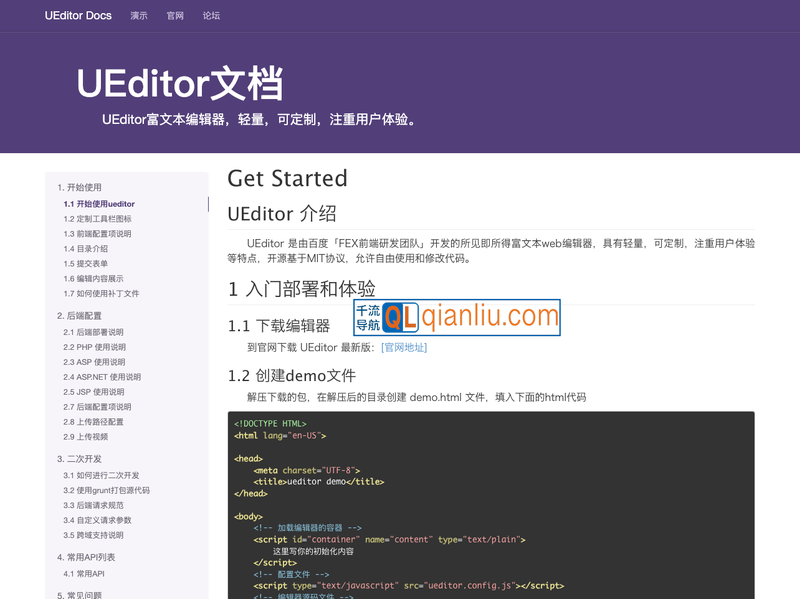
Task: Open the 官网 link in top navbar
Action: coord(175,16)
